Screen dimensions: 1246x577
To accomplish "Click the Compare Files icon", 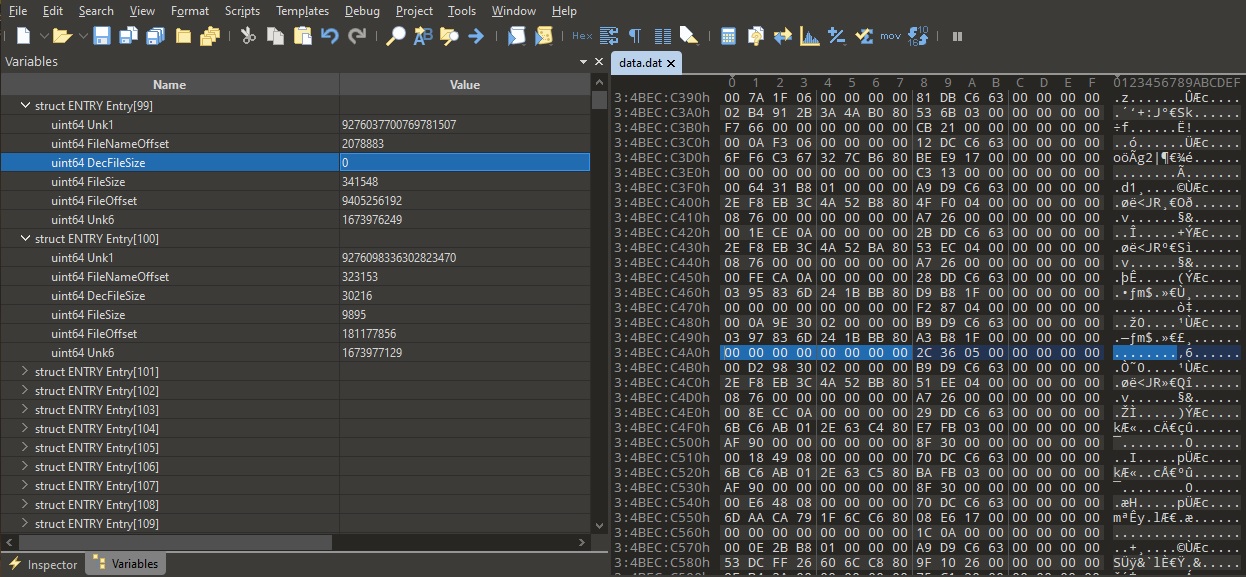I will tap(755, 36).
